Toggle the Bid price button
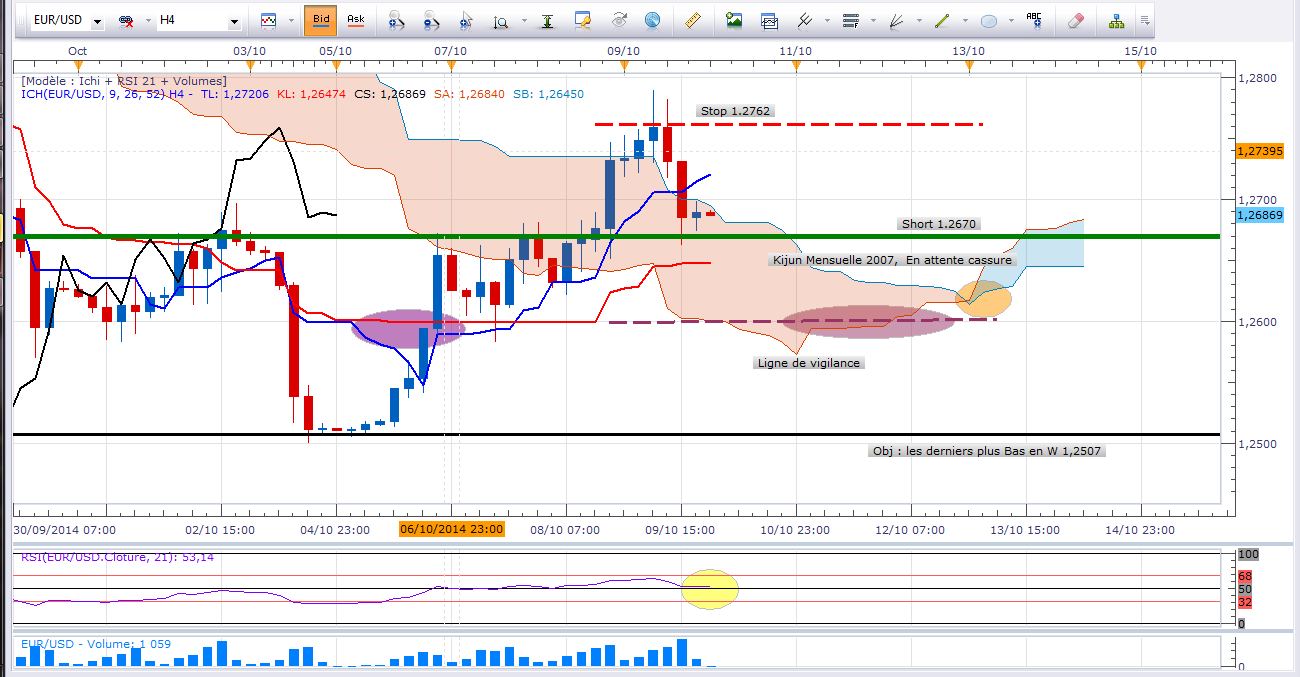The image size is (1300, 677). coord(320,20)
